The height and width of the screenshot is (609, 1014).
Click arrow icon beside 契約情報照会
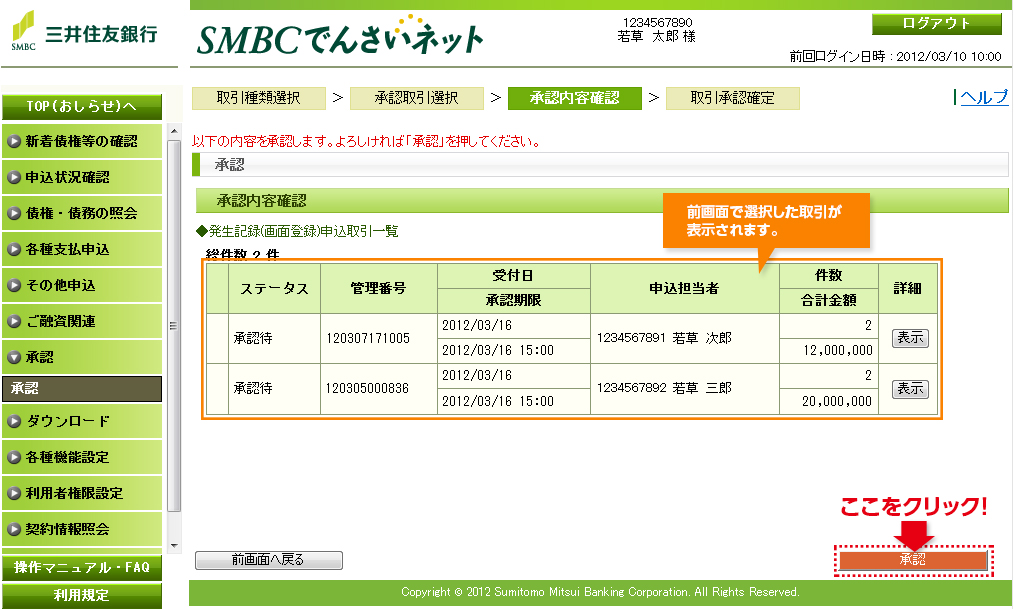pyautogui.click(x=14, y=529)
